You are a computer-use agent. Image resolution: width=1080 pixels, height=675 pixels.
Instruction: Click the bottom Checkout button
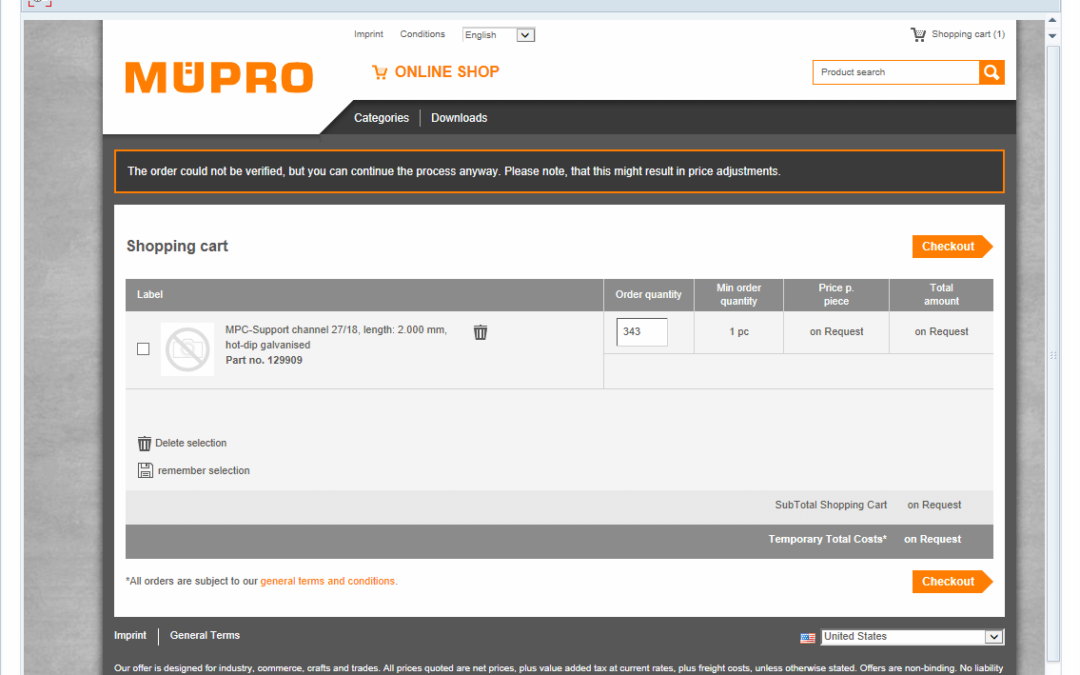pos(952,581)
